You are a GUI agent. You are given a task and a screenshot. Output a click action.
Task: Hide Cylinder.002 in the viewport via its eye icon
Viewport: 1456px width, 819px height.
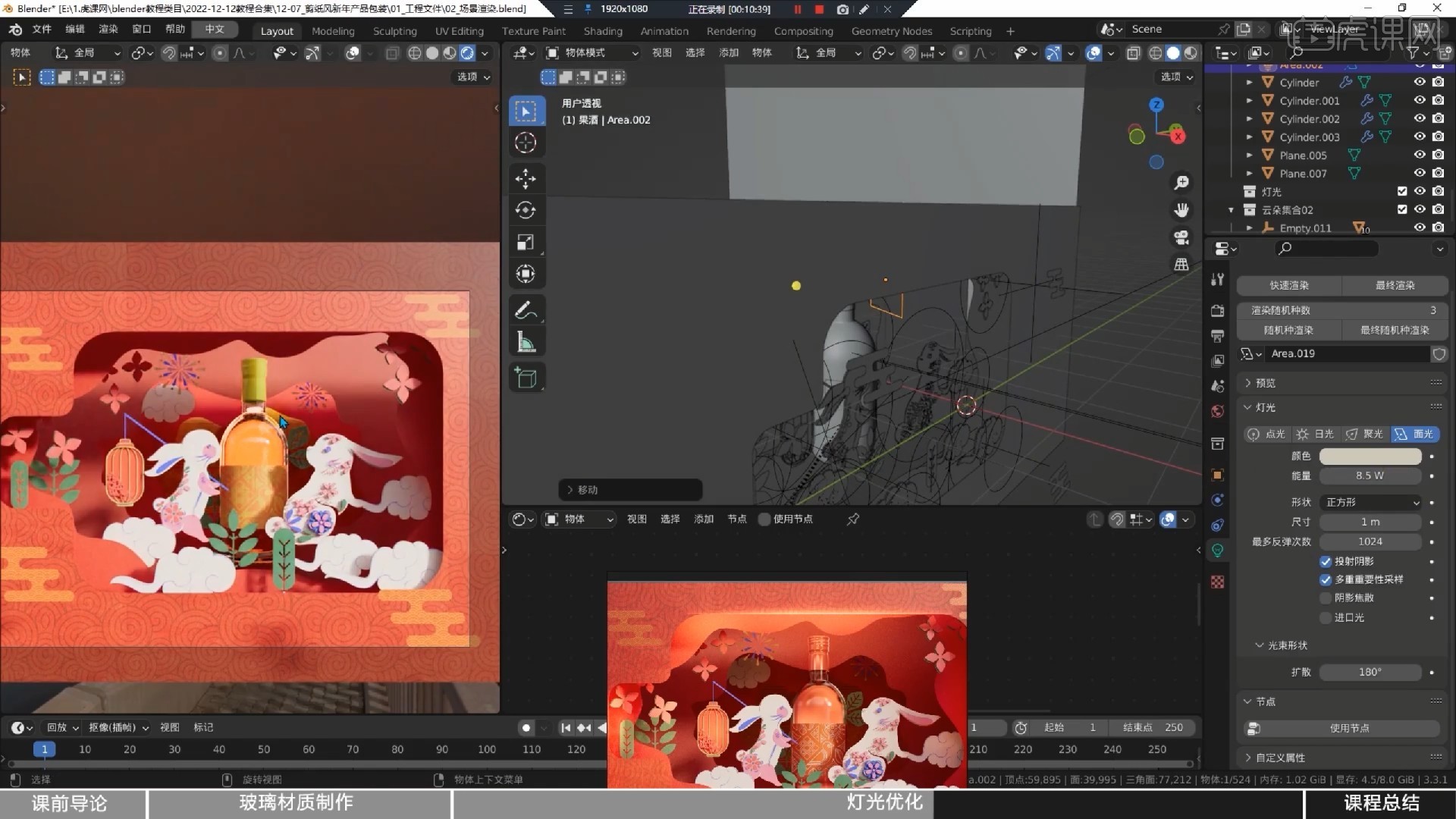coord(1420,118)
